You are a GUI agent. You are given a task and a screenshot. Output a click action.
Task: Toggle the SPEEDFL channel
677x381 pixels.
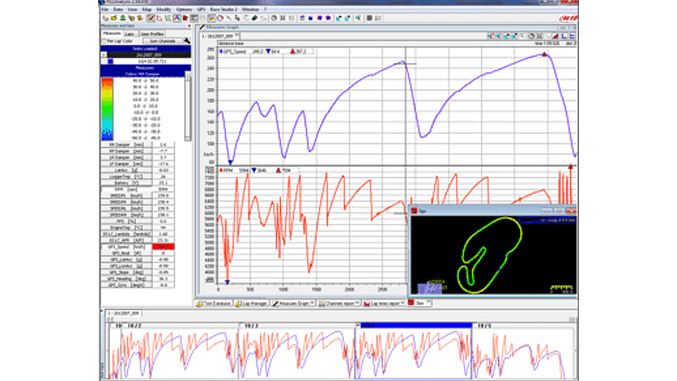click(126, 196)
